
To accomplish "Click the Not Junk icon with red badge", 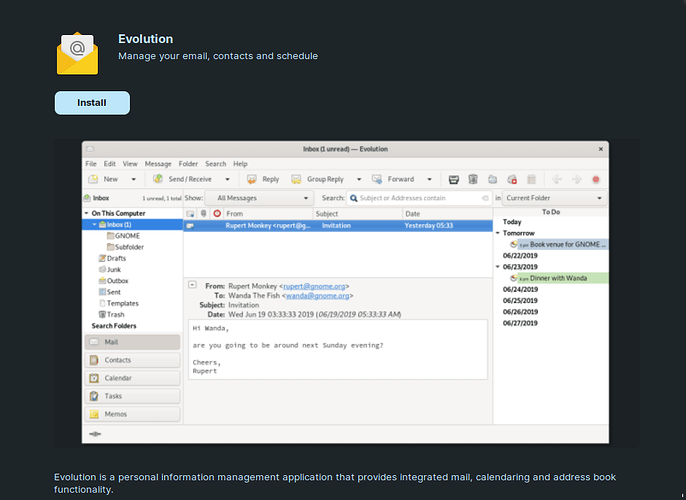I will (x=512, y=179).
